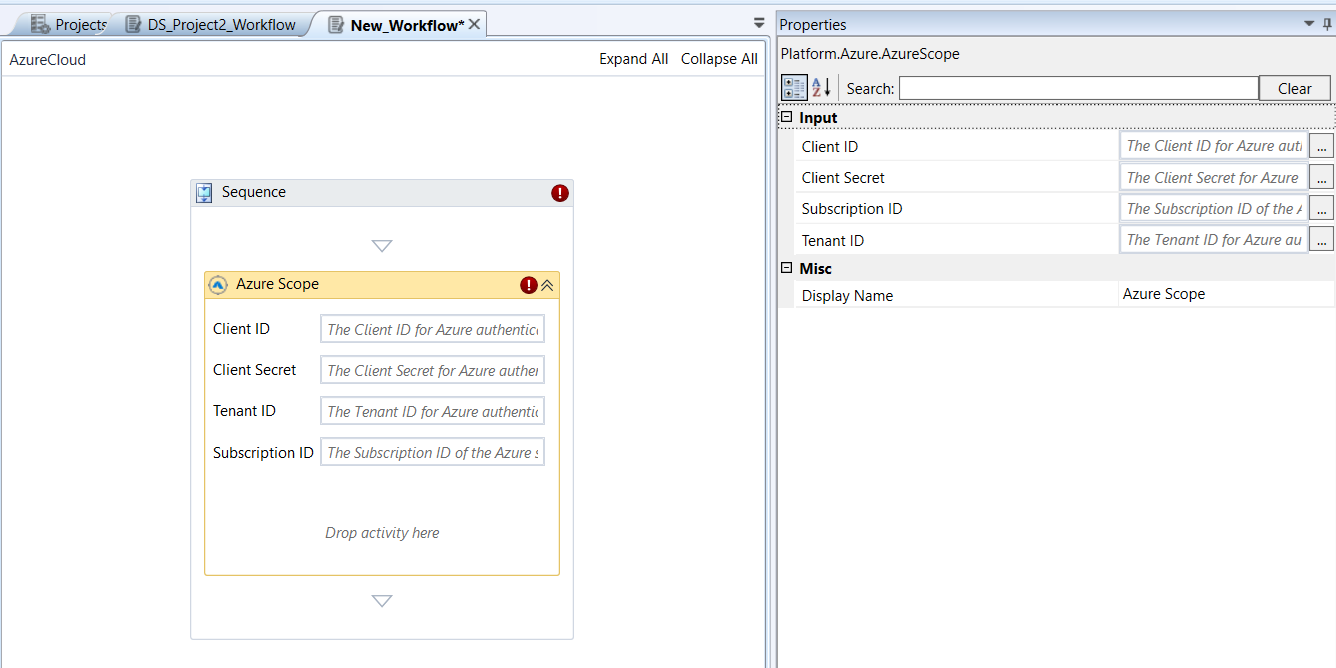This screenshot has width=1336, height=668.
Task: Click the Sequence activity icon
Action: 204,193
